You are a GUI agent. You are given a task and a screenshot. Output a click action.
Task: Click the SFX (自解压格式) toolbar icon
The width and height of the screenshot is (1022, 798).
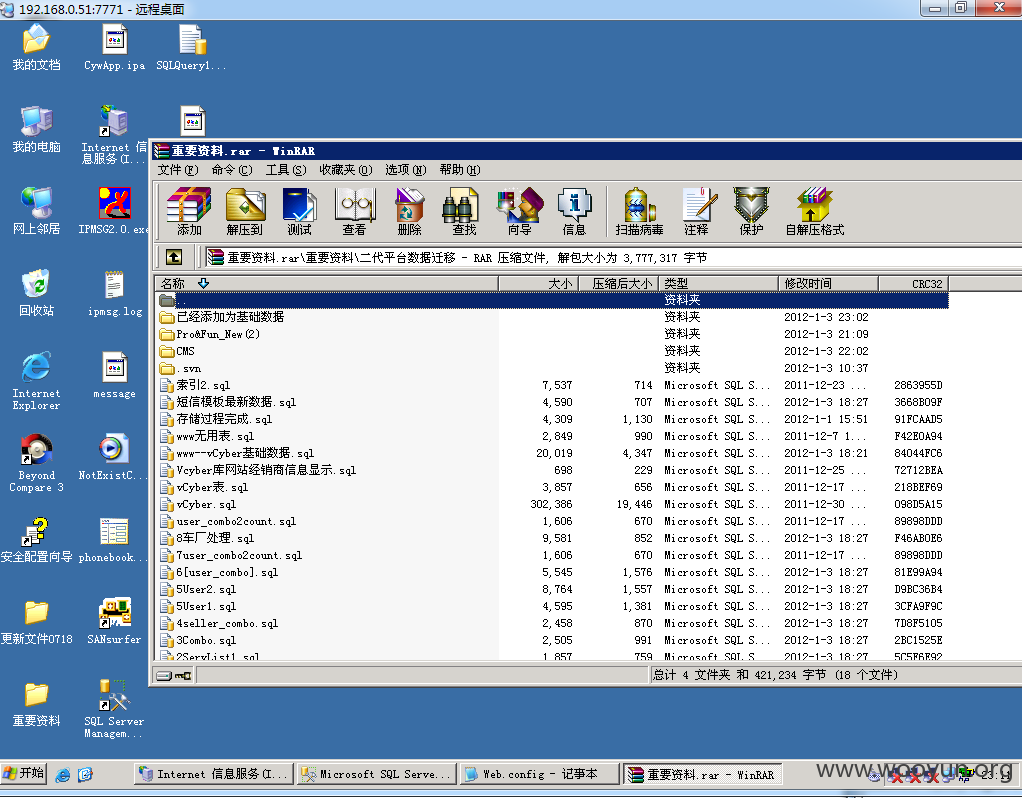pyautogui.click(x=815, y=211)
